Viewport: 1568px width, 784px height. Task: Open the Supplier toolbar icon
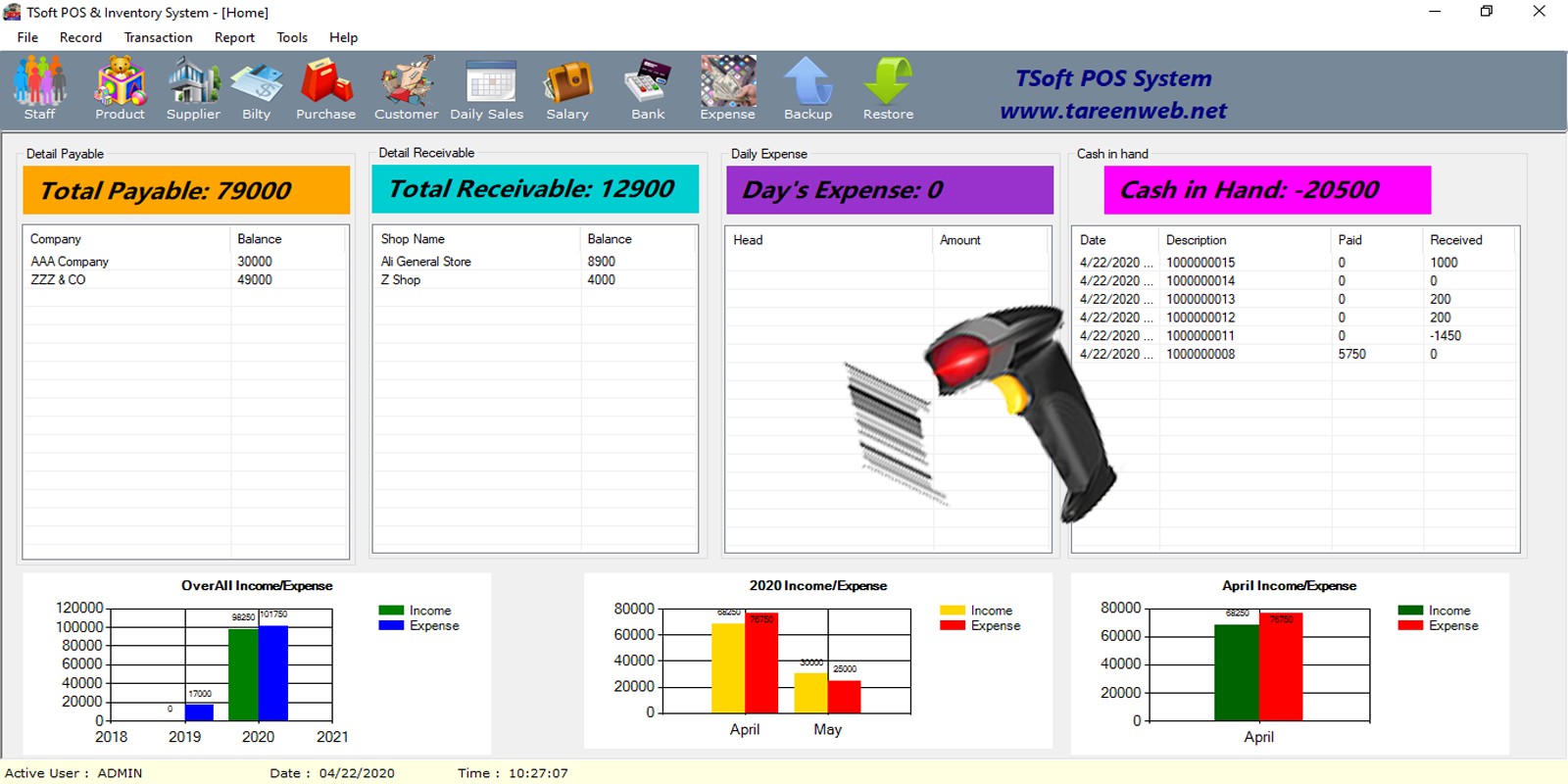pyautogui.click(x=193, y=88)
